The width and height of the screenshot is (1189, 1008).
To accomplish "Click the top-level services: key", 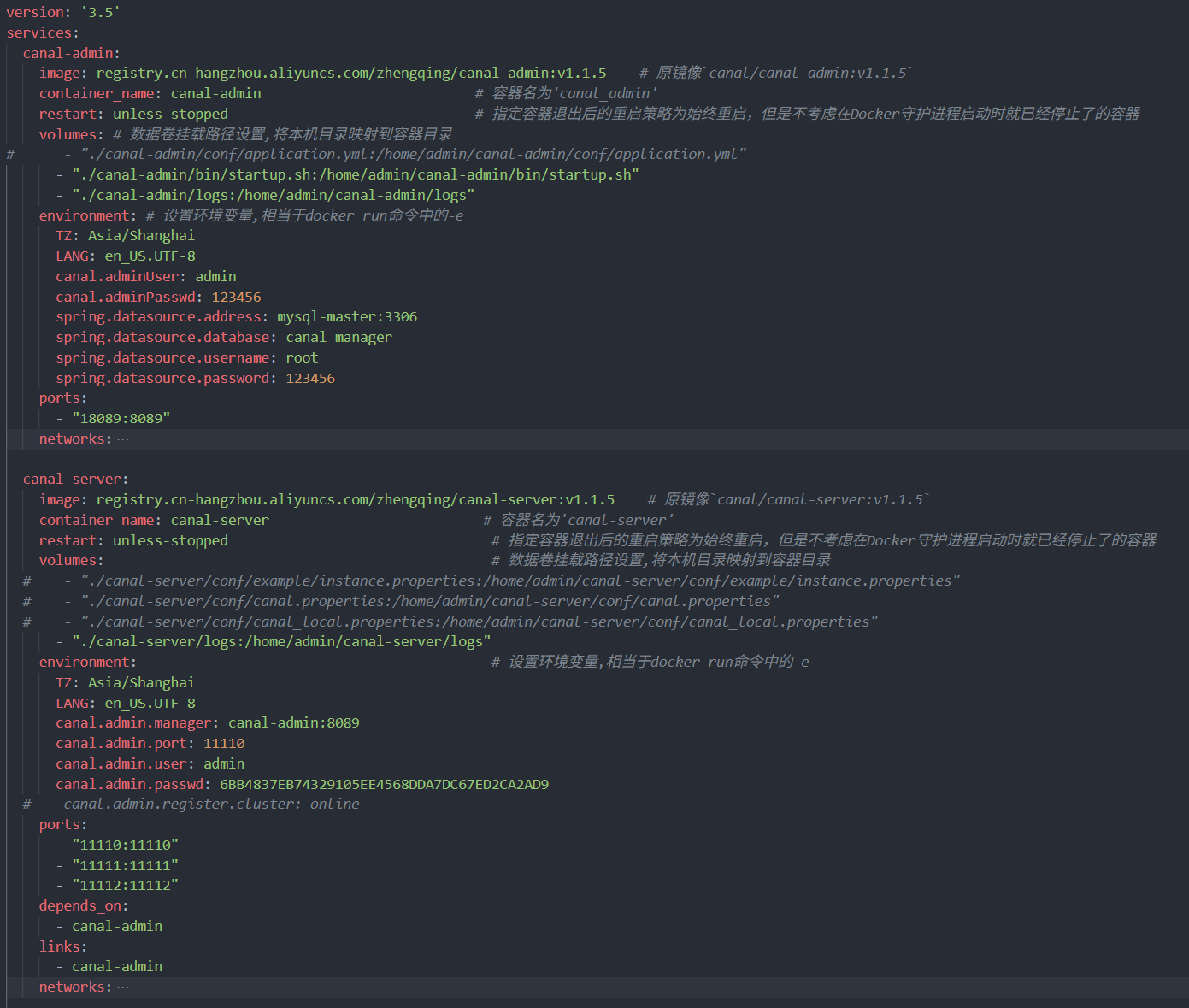I will [x=43, y=32].
